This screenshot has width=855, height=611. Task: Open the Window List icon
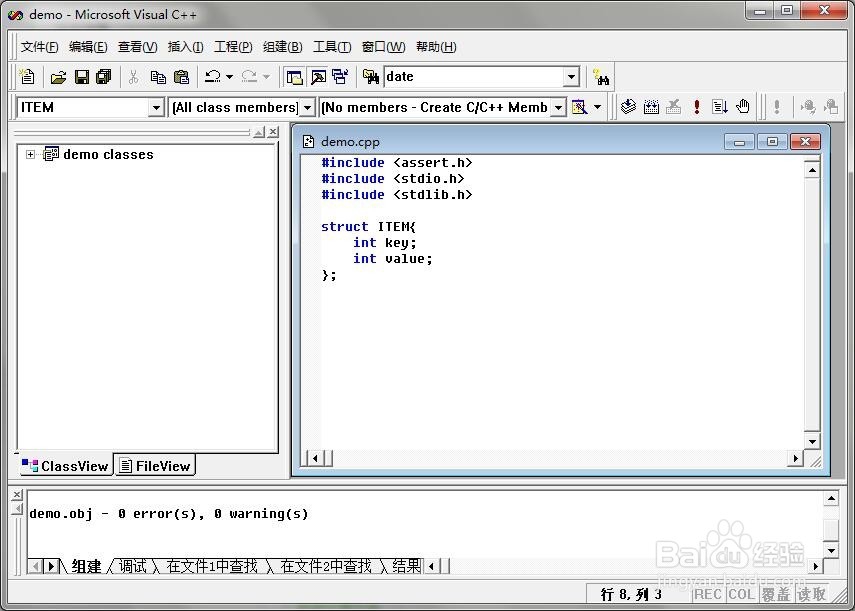point(341,77)
